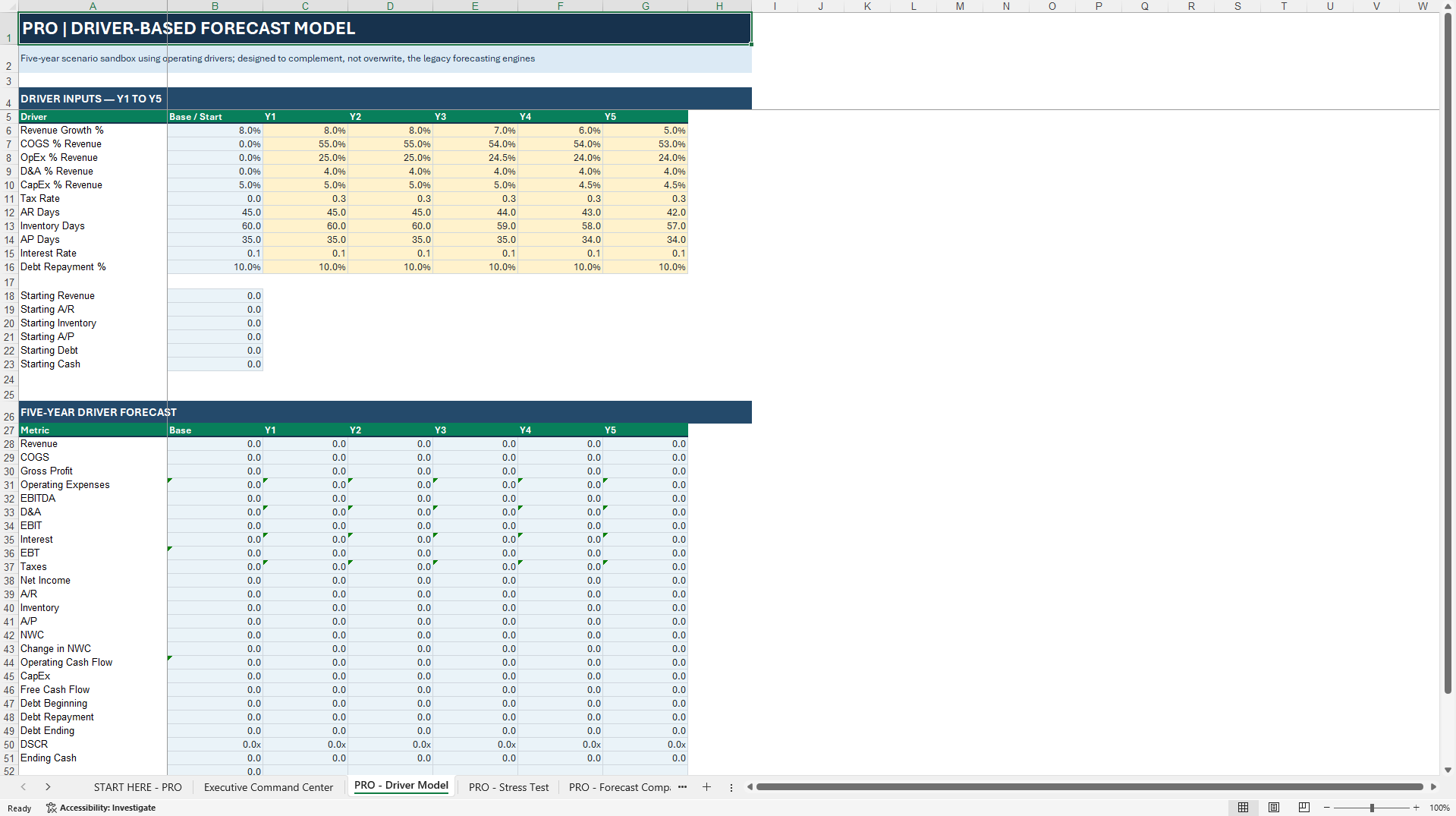Select Y1 COGS % Revenue value 55.0%
Image resolution: width=1456 pixels, height=816 pixels.
(305, 144)
